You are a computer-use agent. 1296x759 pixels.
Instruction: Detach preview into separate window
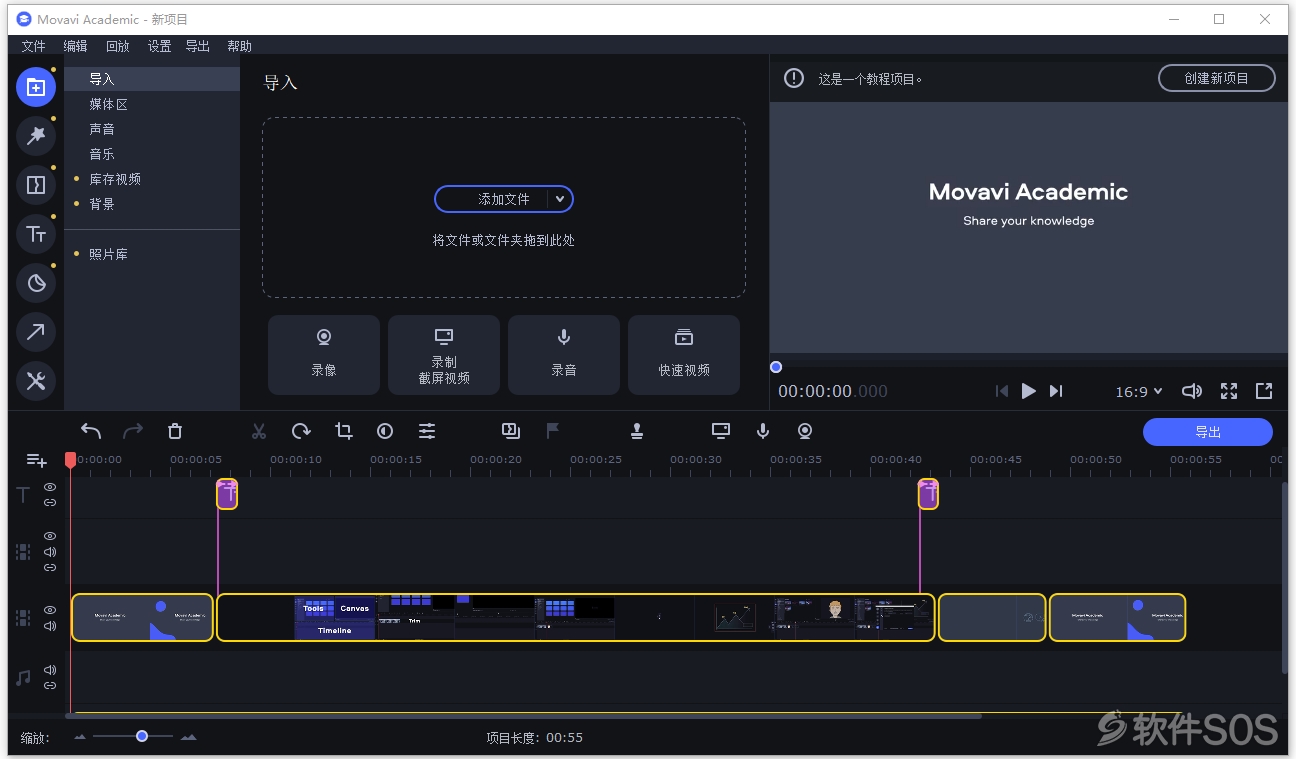pyautogui.click(x=1264, y=391)
